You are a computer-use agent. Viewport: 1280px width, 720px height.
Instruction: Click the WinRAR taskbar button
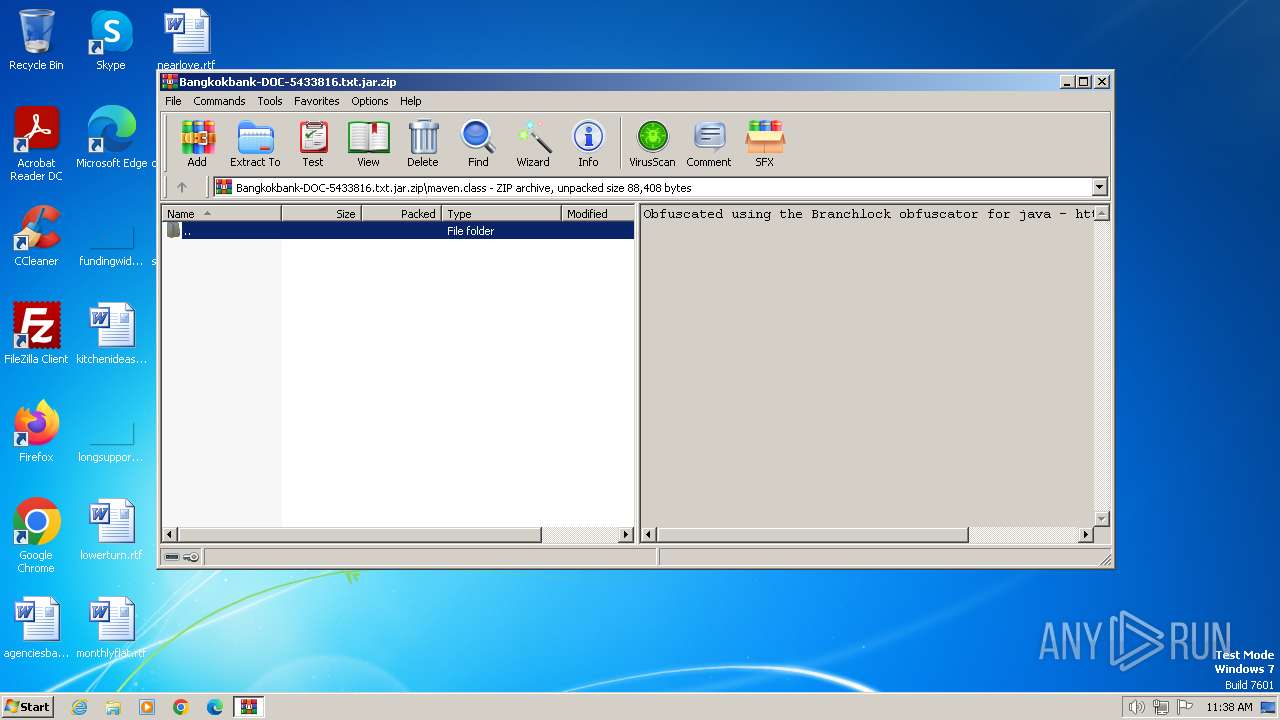248,707
